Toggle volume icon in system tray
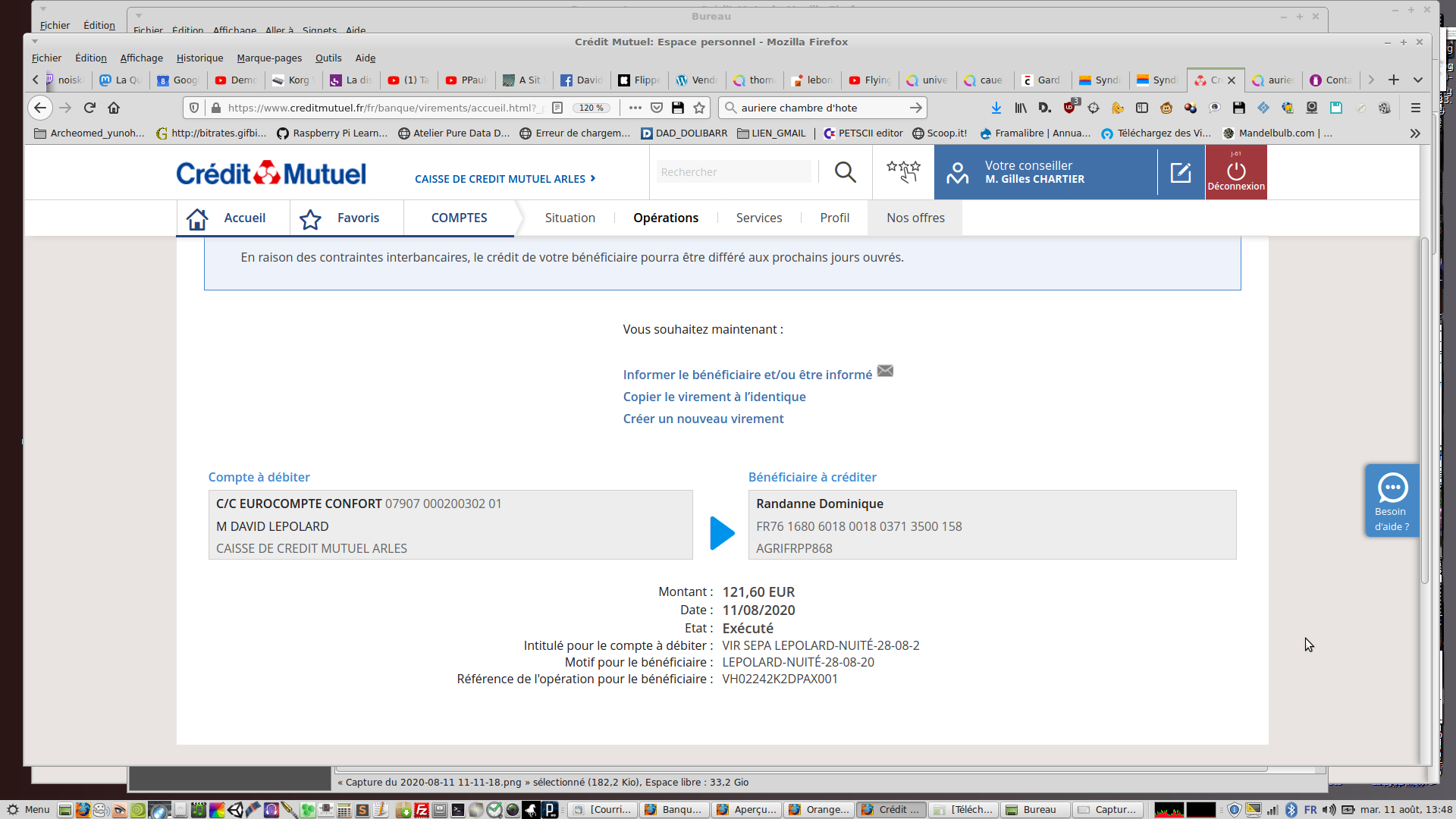 [x=1329, y=810]
